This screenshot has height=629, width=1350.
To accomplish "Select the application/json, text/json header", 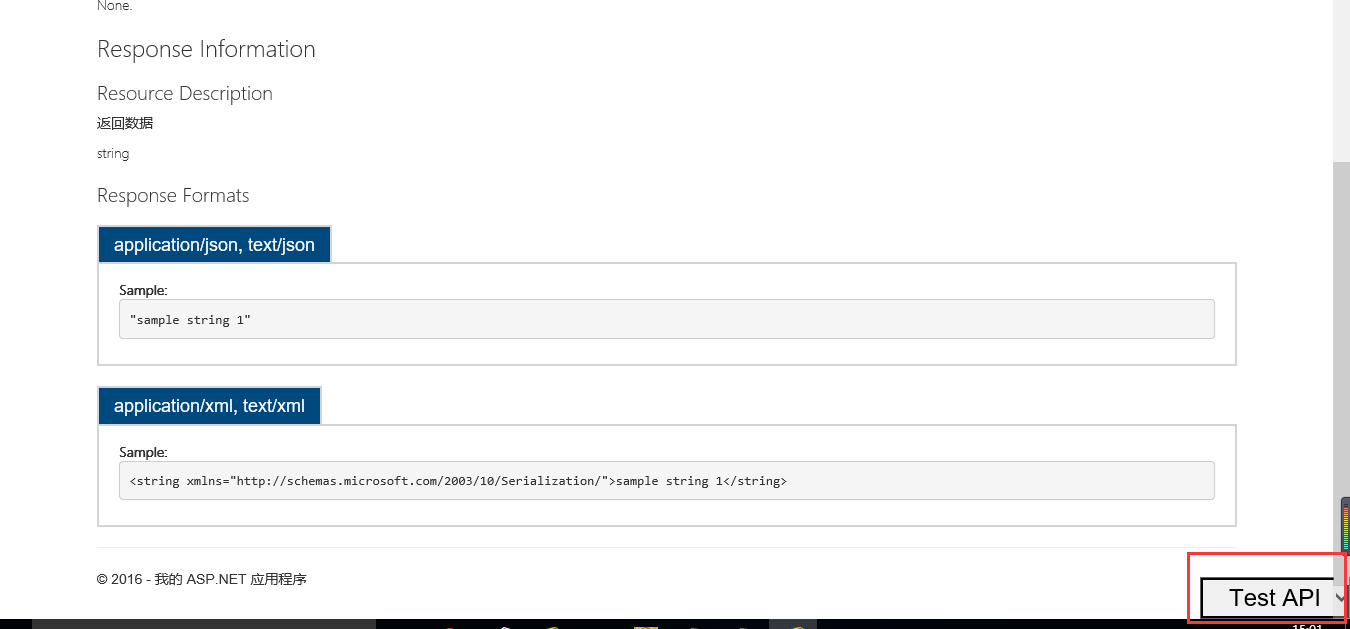I will [x=214, y=245].
